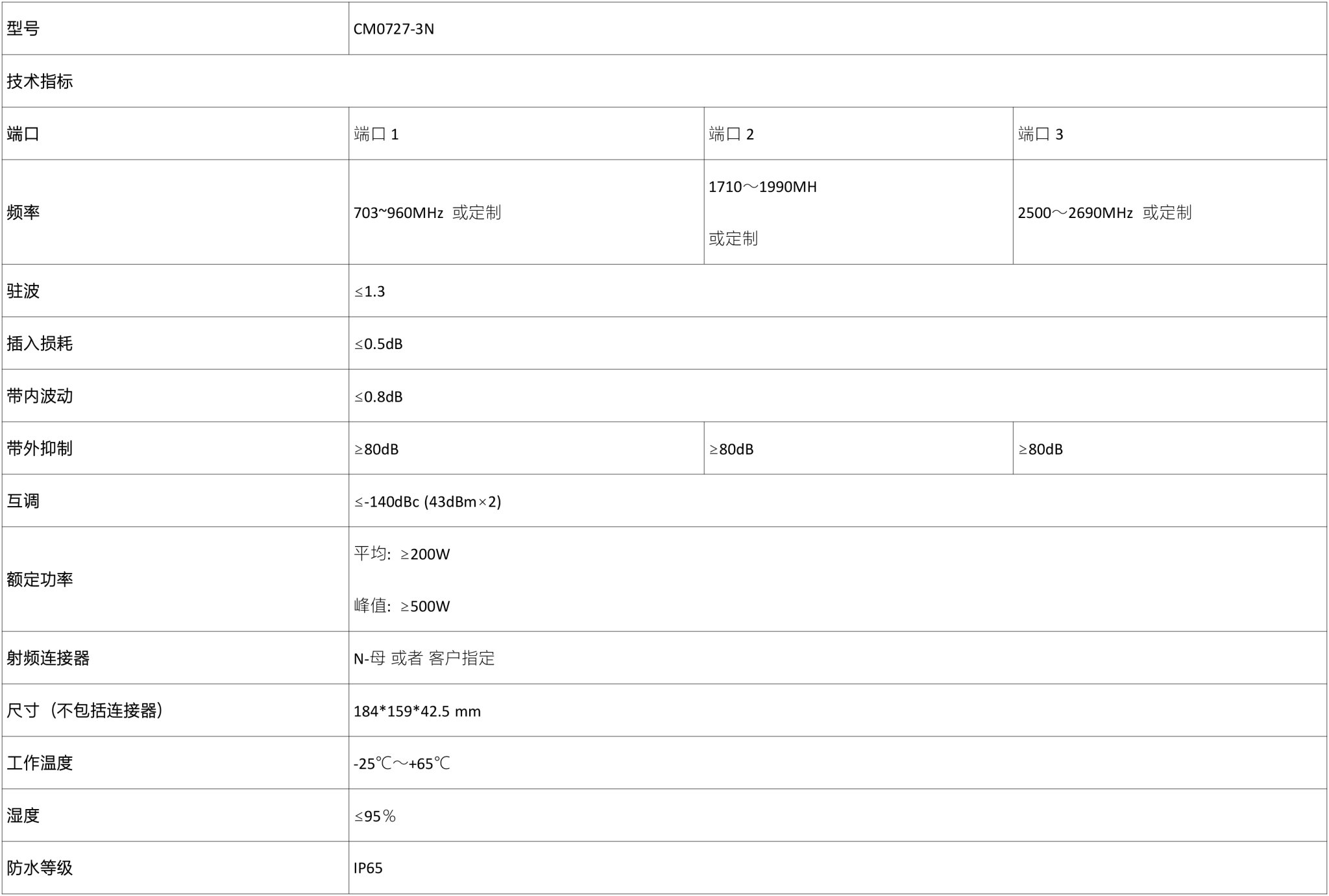Viewport: 1329px width, 896px height.
Task: Select the 技术指标 header row
Action: coord(40,82)
